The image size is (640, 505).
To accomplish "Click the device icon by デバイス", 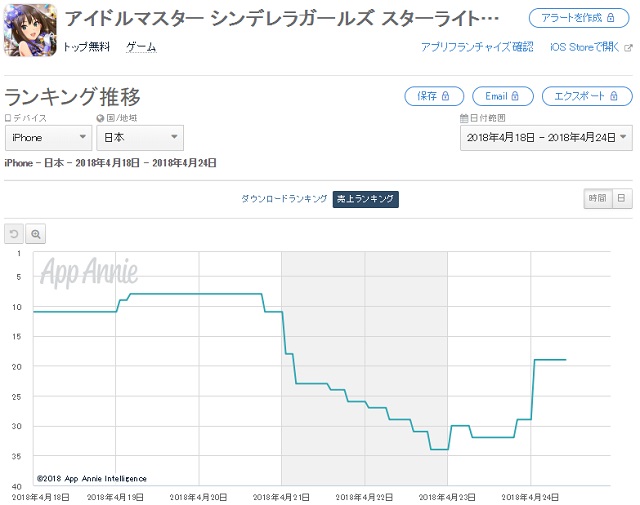I will 8,118.
